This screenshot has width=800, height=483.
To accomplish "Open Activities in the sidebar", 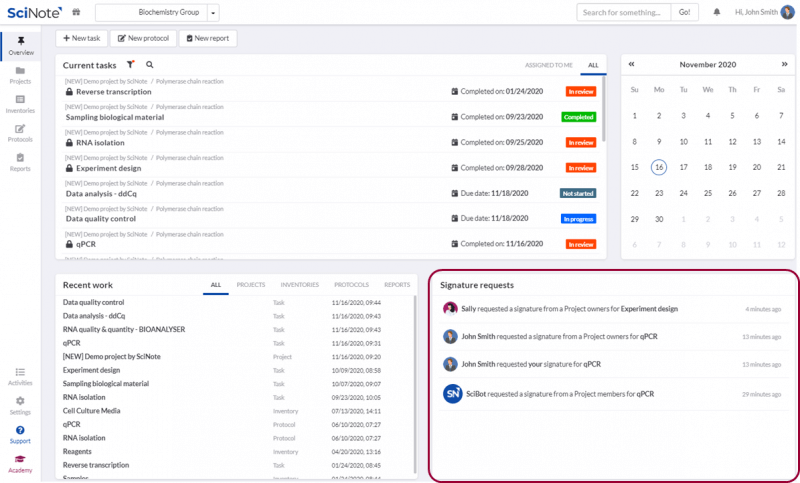I will 20,376.
